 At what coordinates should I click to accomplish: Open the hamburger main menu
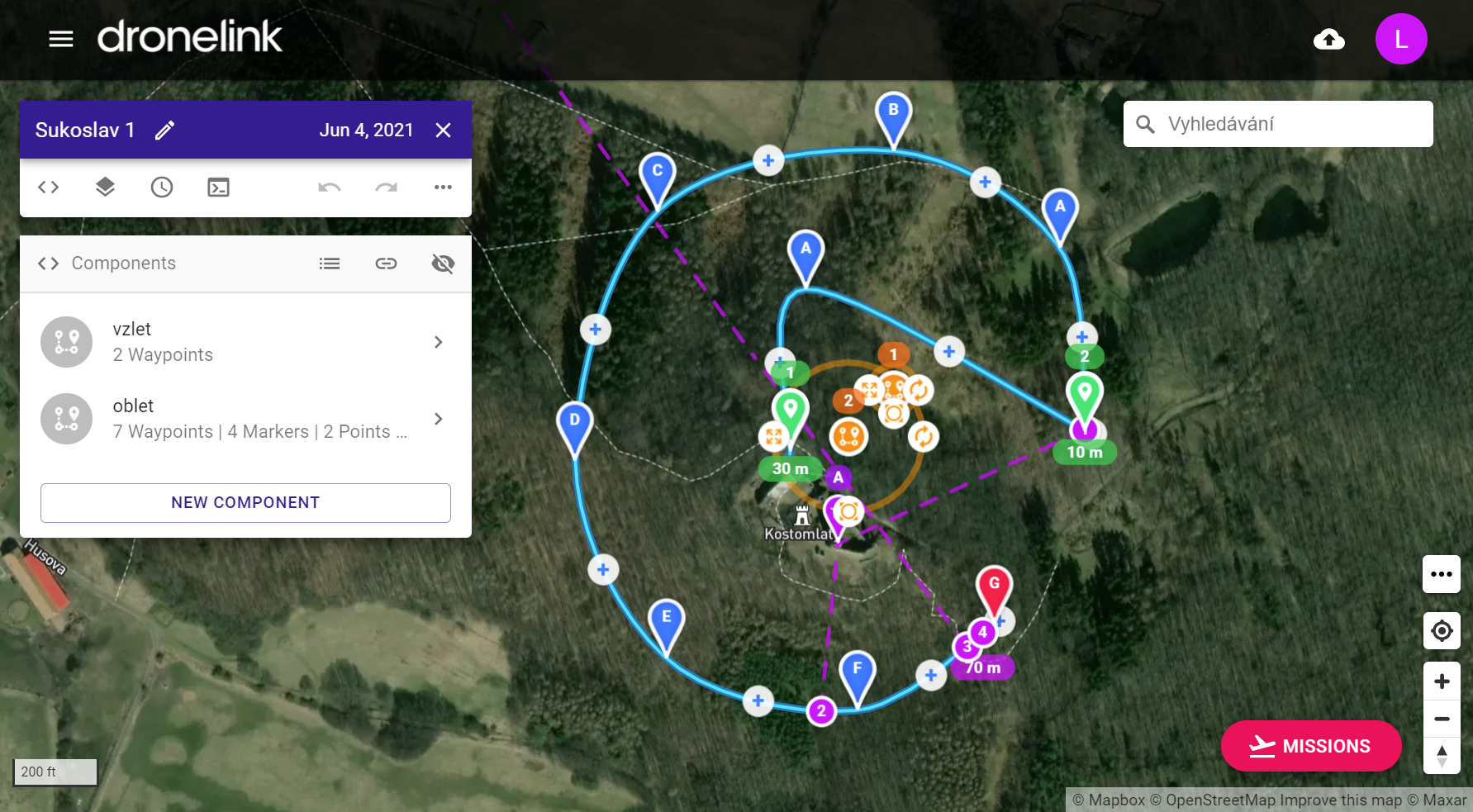click(61, 39)
